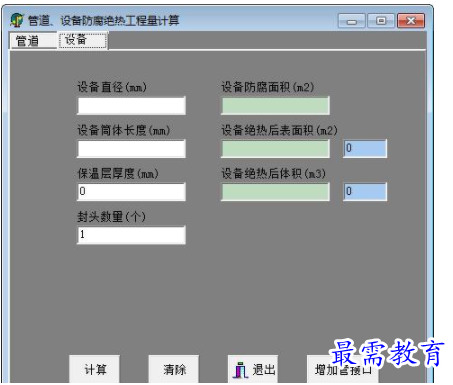
Task: Click the window title 管道、设备防腐绝热工程量计算
Action: 103,21
